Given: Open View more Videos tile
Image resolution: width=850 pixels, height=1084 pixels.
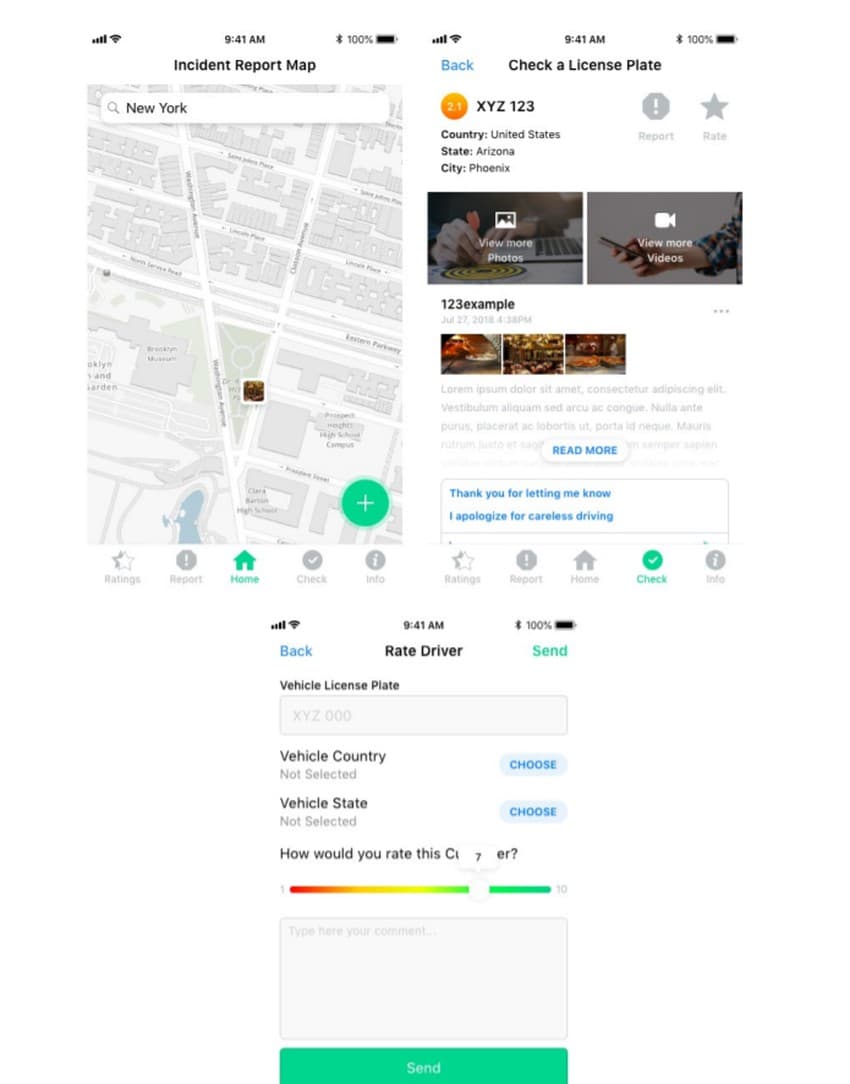Looking at the screenshot, I should (664, 238).
